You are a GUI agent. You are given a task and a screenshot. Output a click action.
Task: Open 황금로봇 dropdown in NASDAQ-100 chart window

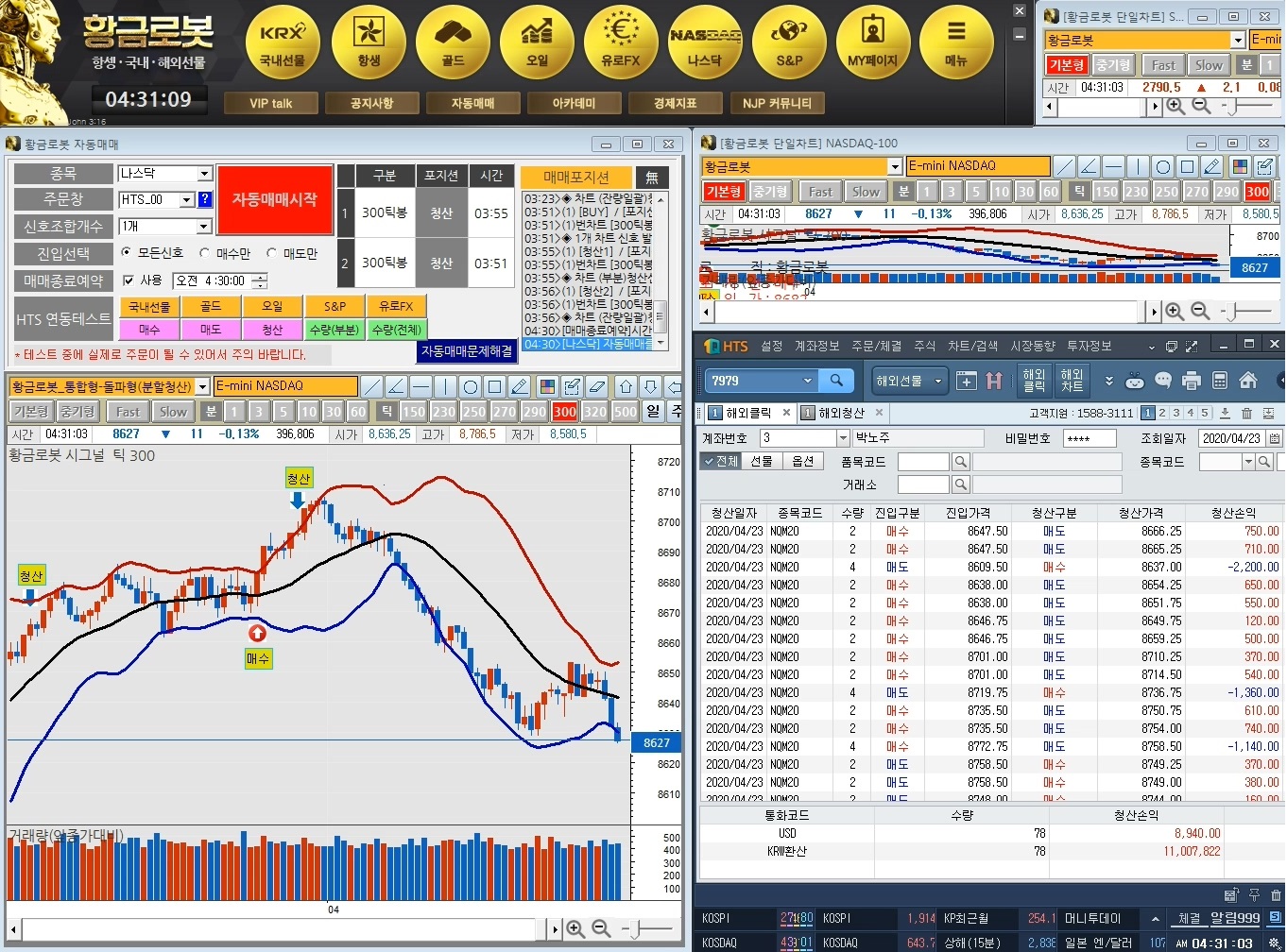[x=895, y=166]
